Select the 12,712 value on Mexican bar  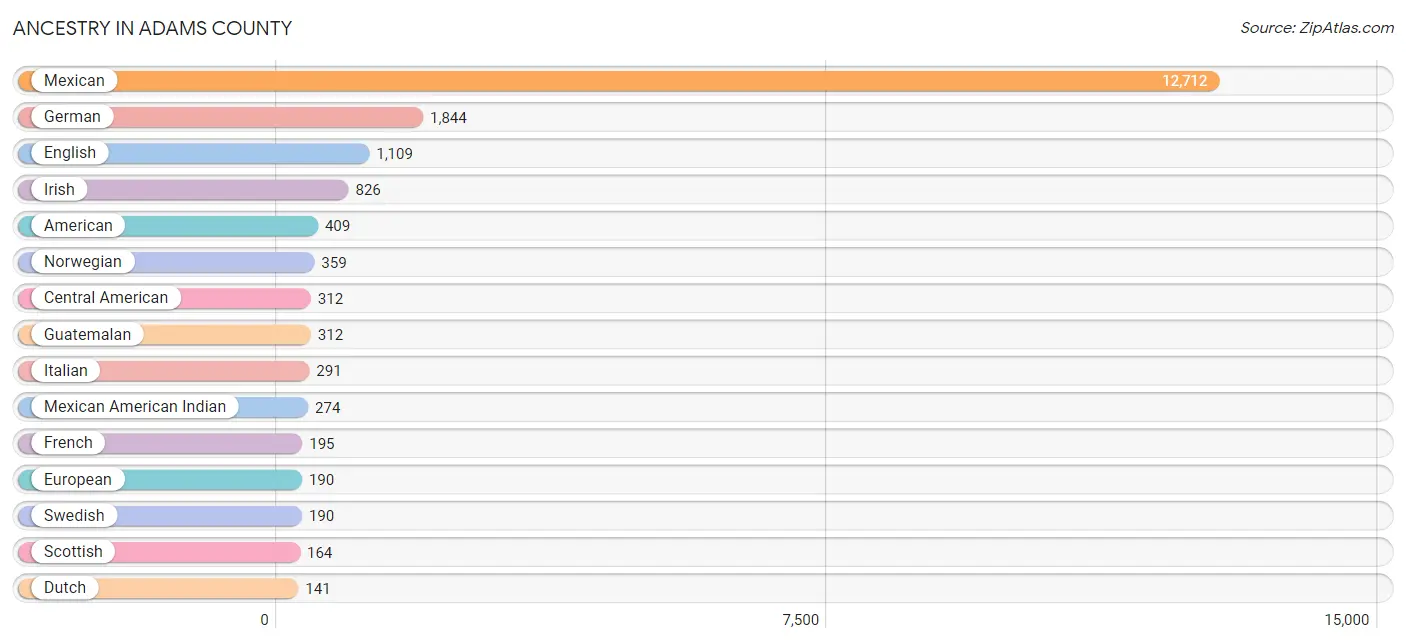coord(1185,81)
